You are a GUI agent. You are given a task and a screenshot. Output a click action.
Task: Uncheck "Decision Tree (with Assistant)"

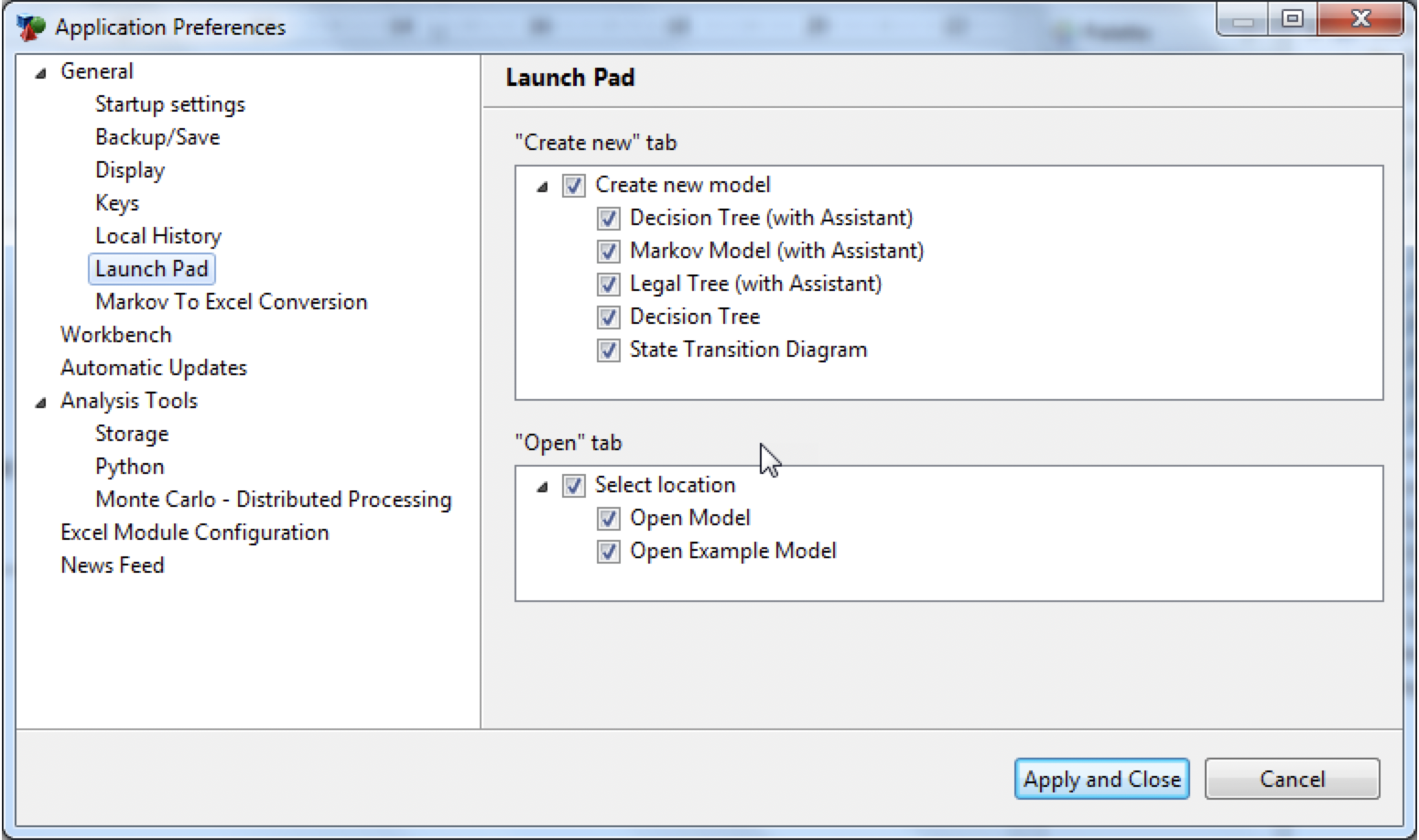607,218
